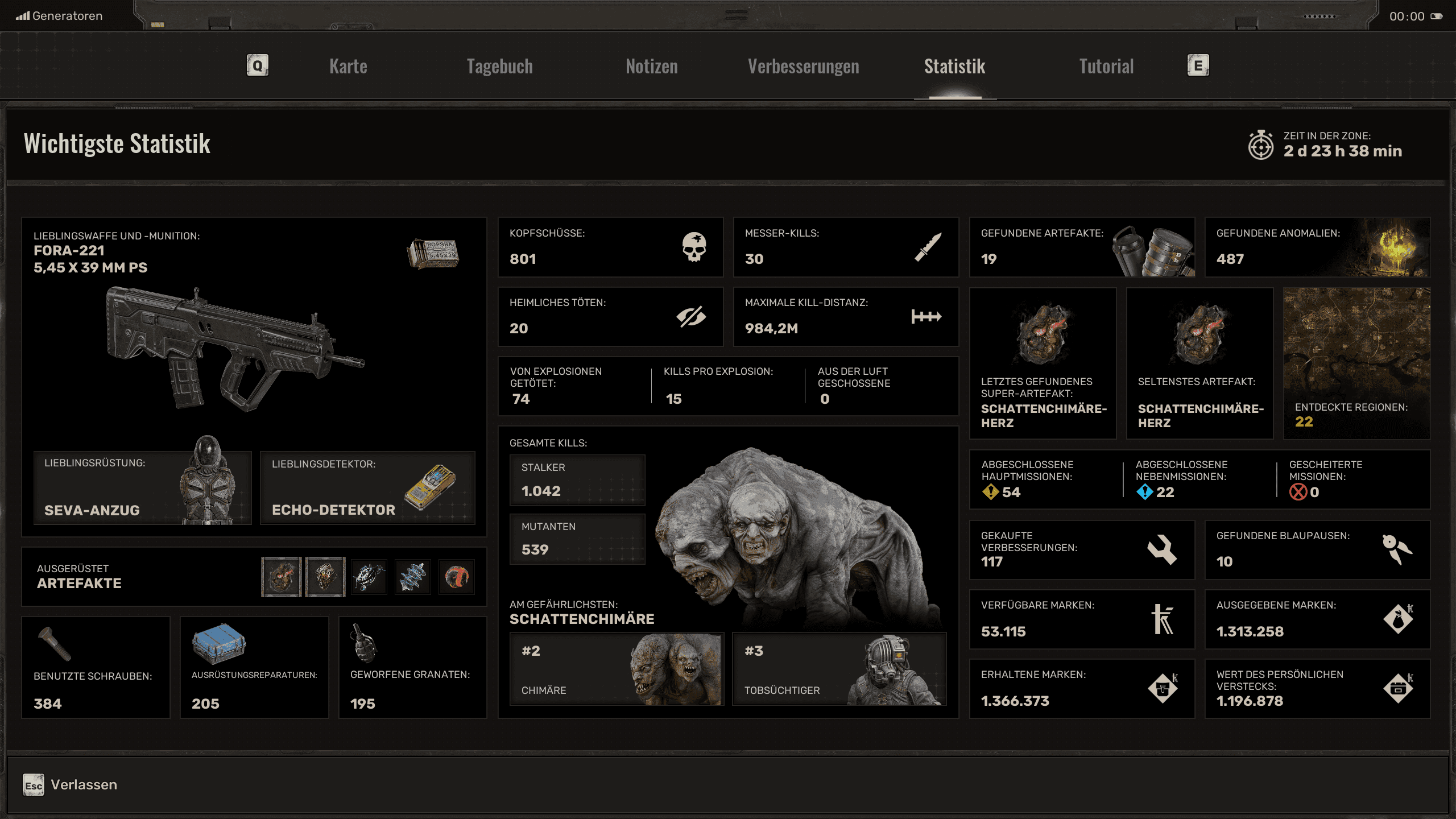Click the knife icon for Messer-Kills

click(x=928, y=247)
